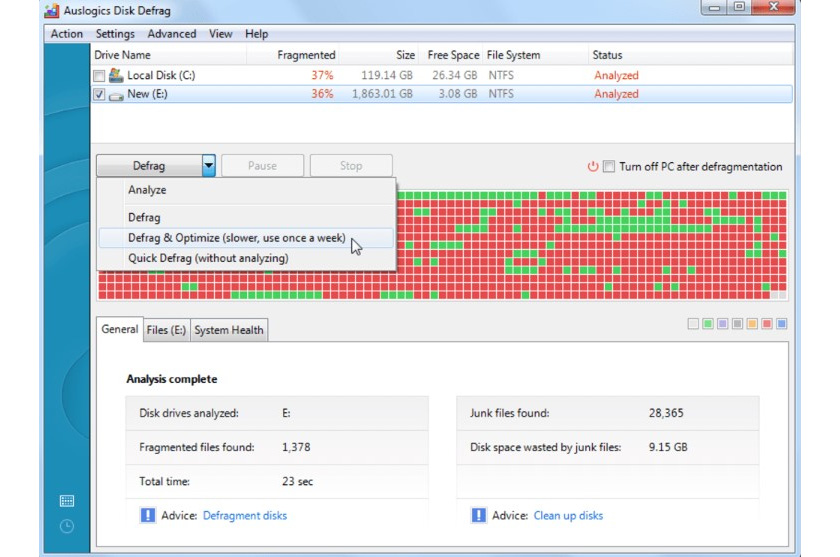Screen dimensions: 840x557
Task: Click the 3.08 GB free space value
Action: 458,94
